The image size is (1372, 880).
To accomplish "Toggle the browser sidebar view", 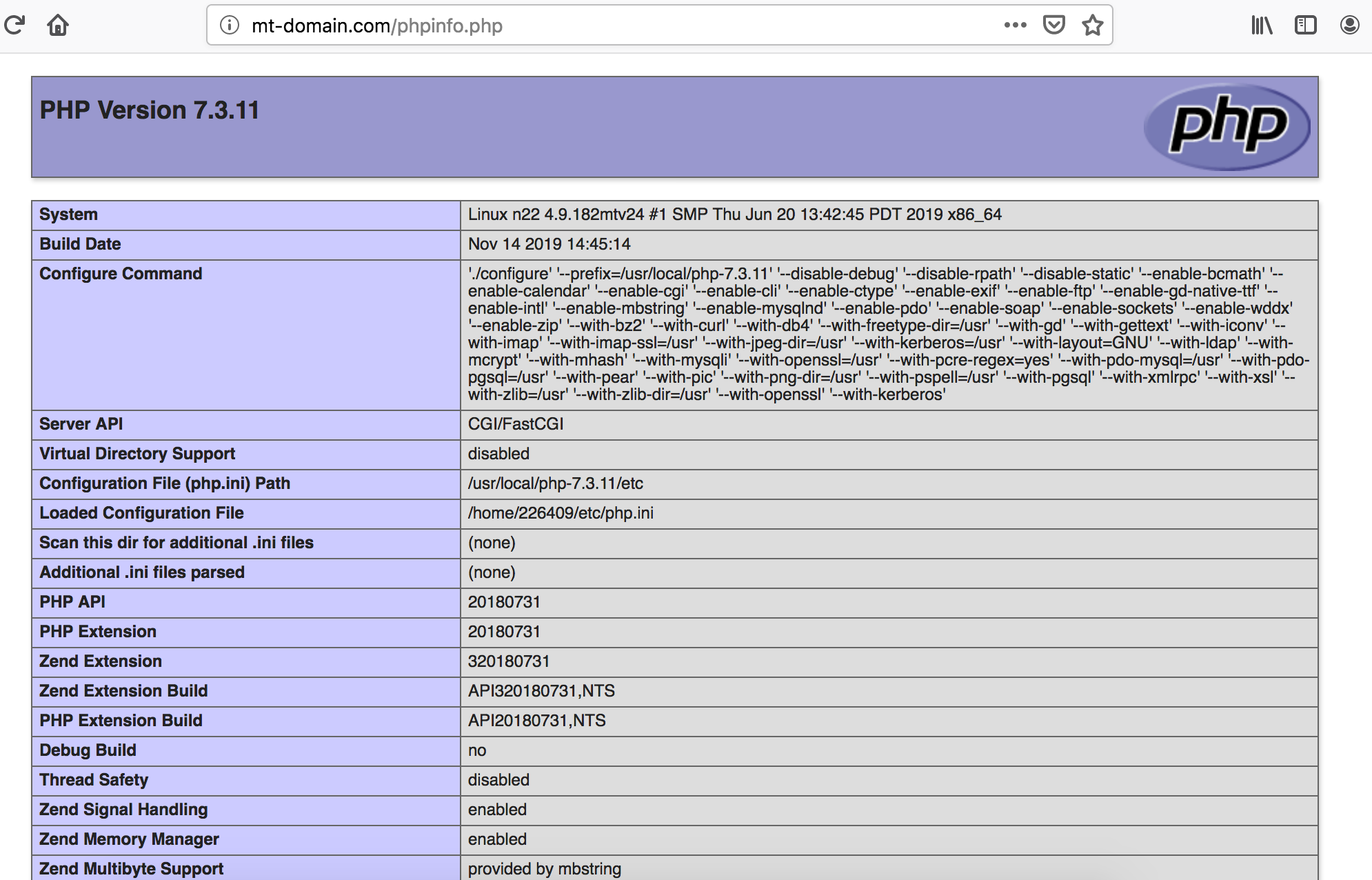I will click(x=1305, y=26).
